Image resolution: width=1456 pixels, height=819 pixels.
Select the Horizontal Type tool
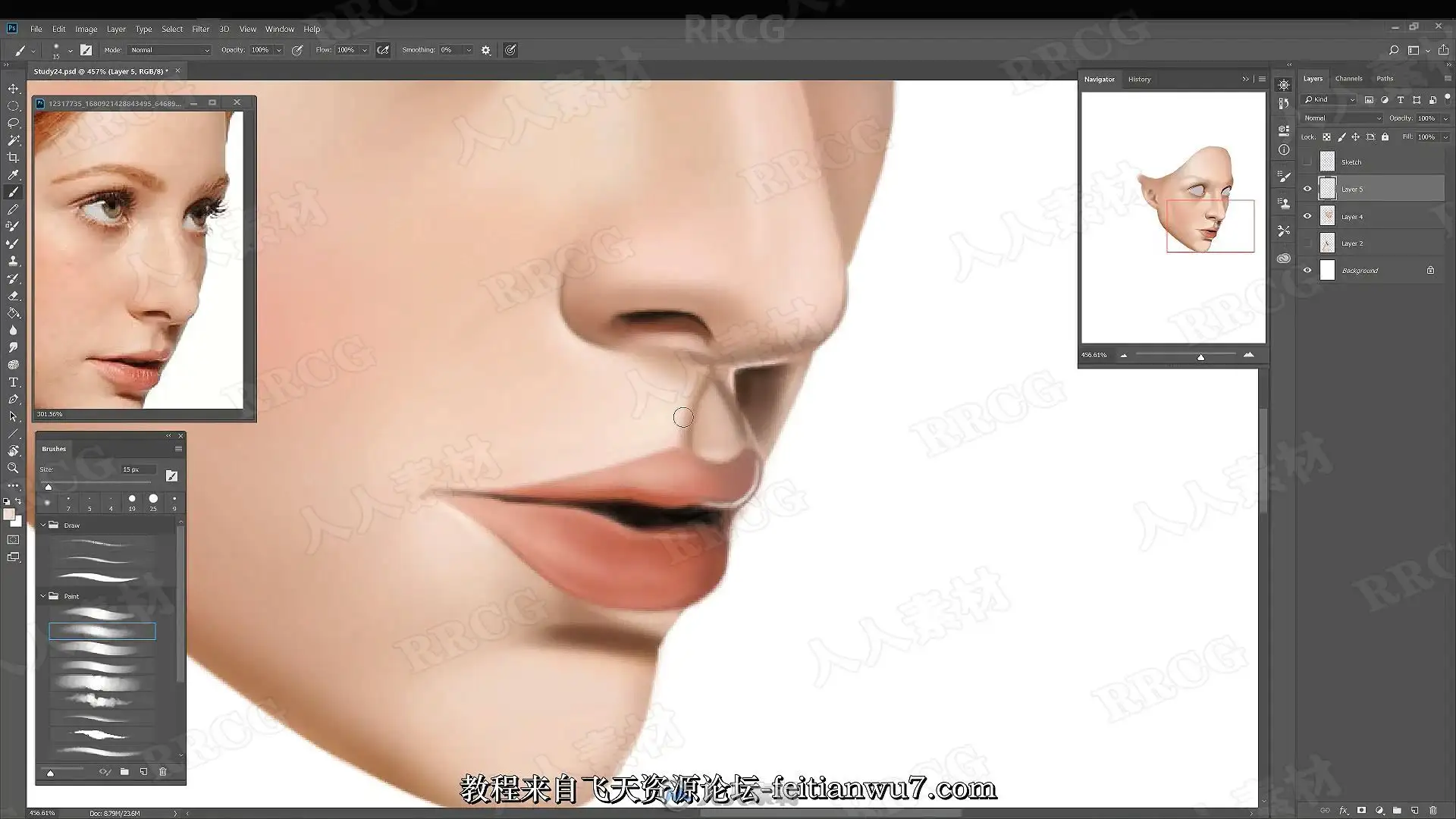[x=13, y=382]
